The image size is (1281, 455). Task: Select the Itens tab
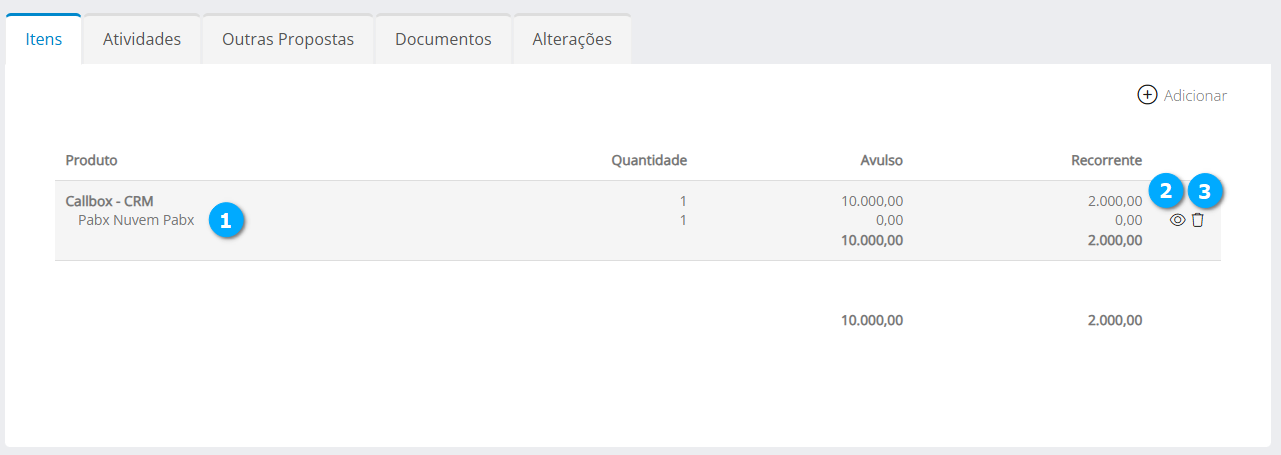tap(44, 40)
